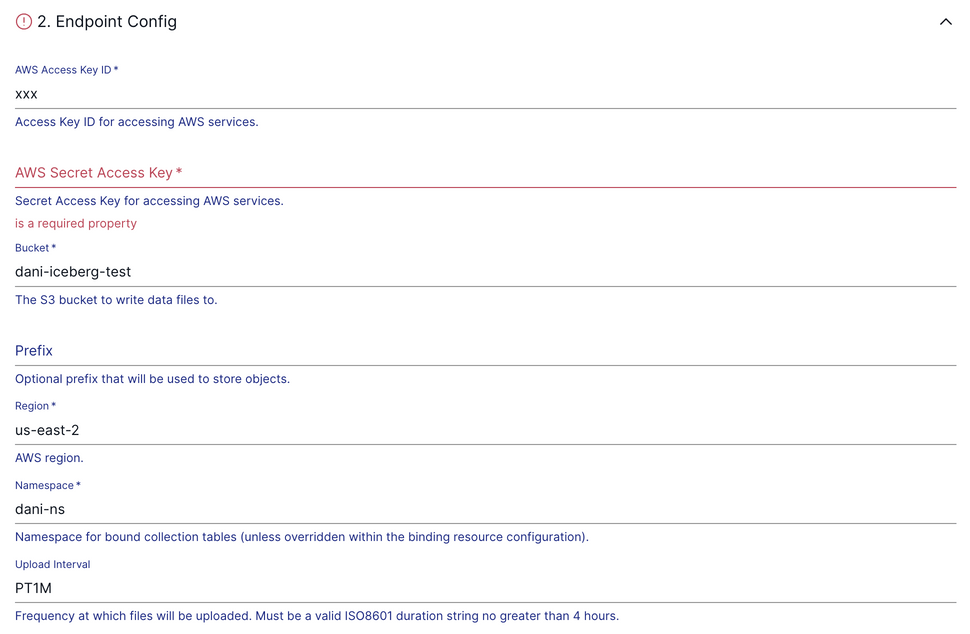Click the Namespace bound collection tables description
970x634 pixels.
[x=302, y=537]
